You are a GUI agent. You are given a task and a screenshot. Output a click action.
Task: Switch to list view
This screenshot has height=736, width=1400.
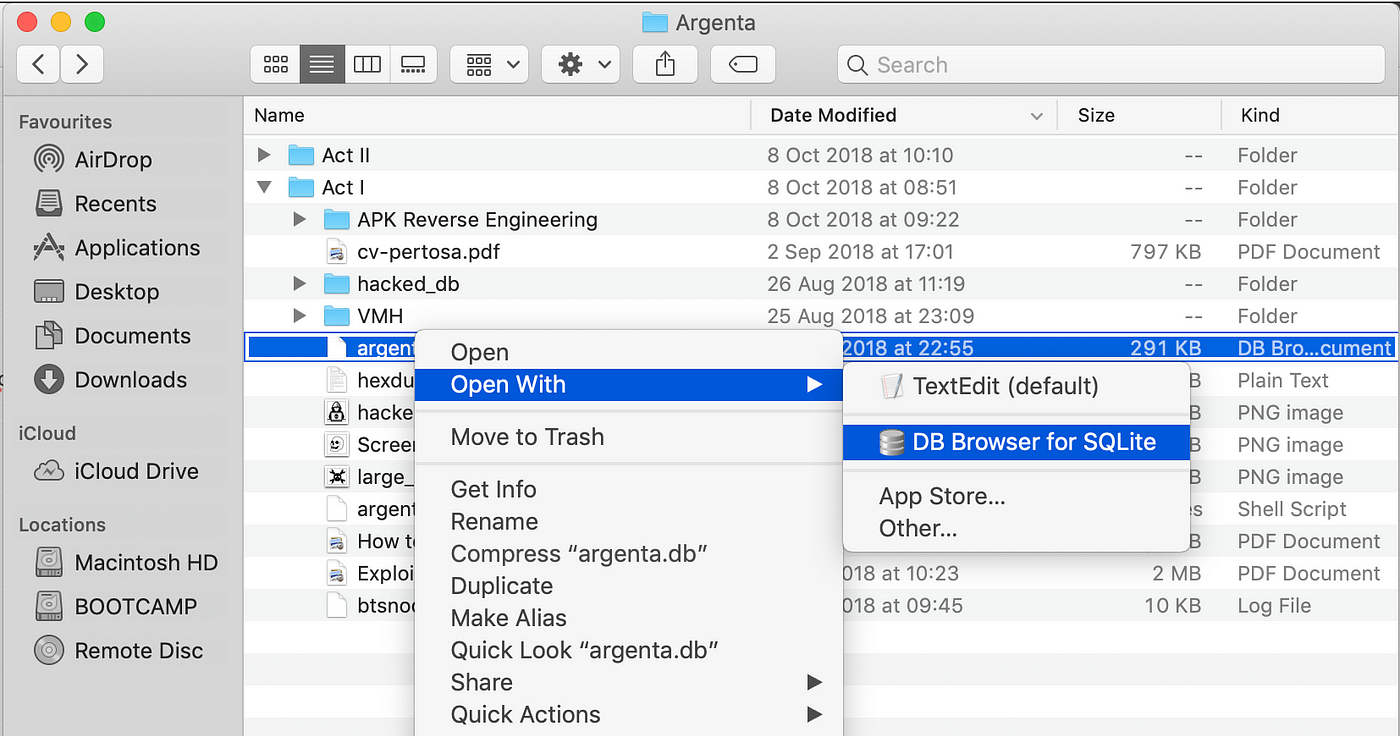(321, 65)
